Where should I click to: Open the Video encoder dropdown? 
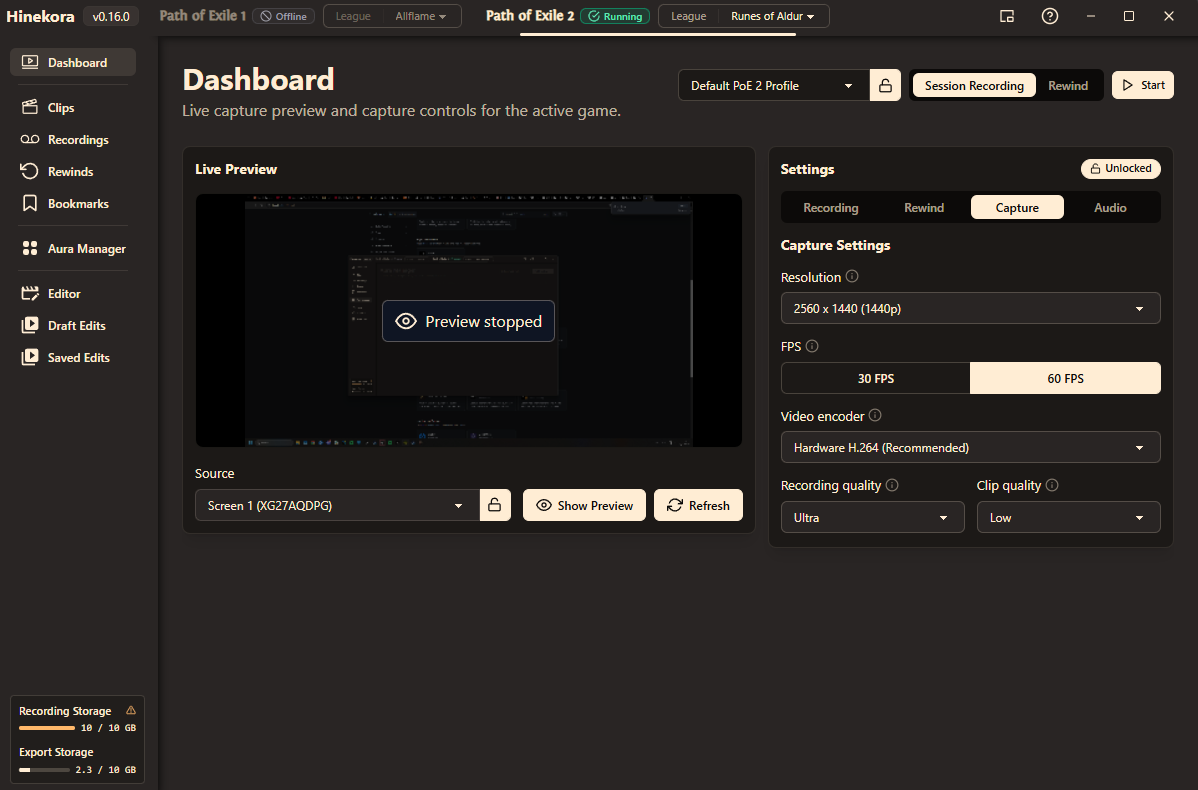pyautogui.click(x=970, y=448)
